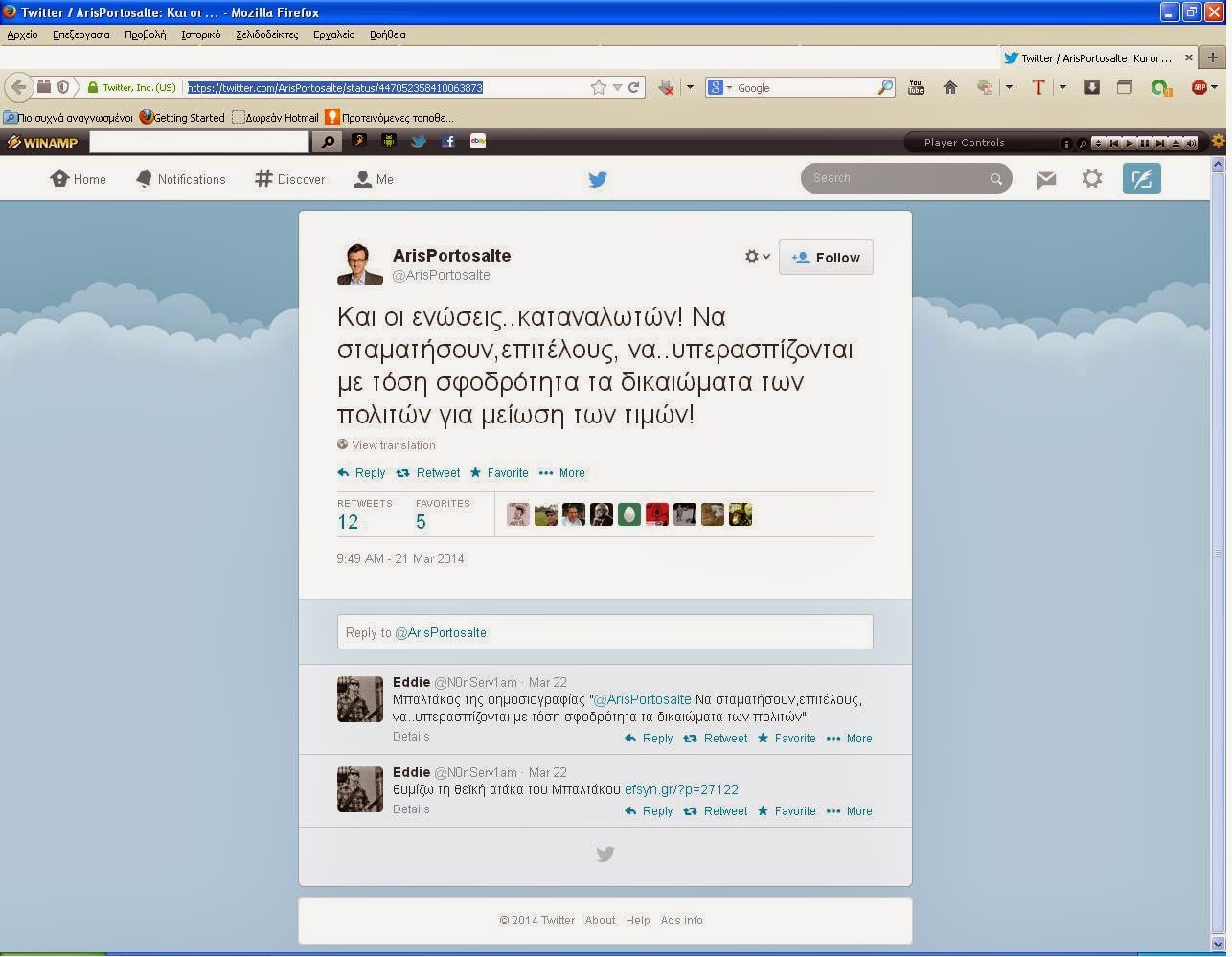The image size is (1232, 957).
Task: Open user actions gear dropdown beside Follow
Action: 757,257
